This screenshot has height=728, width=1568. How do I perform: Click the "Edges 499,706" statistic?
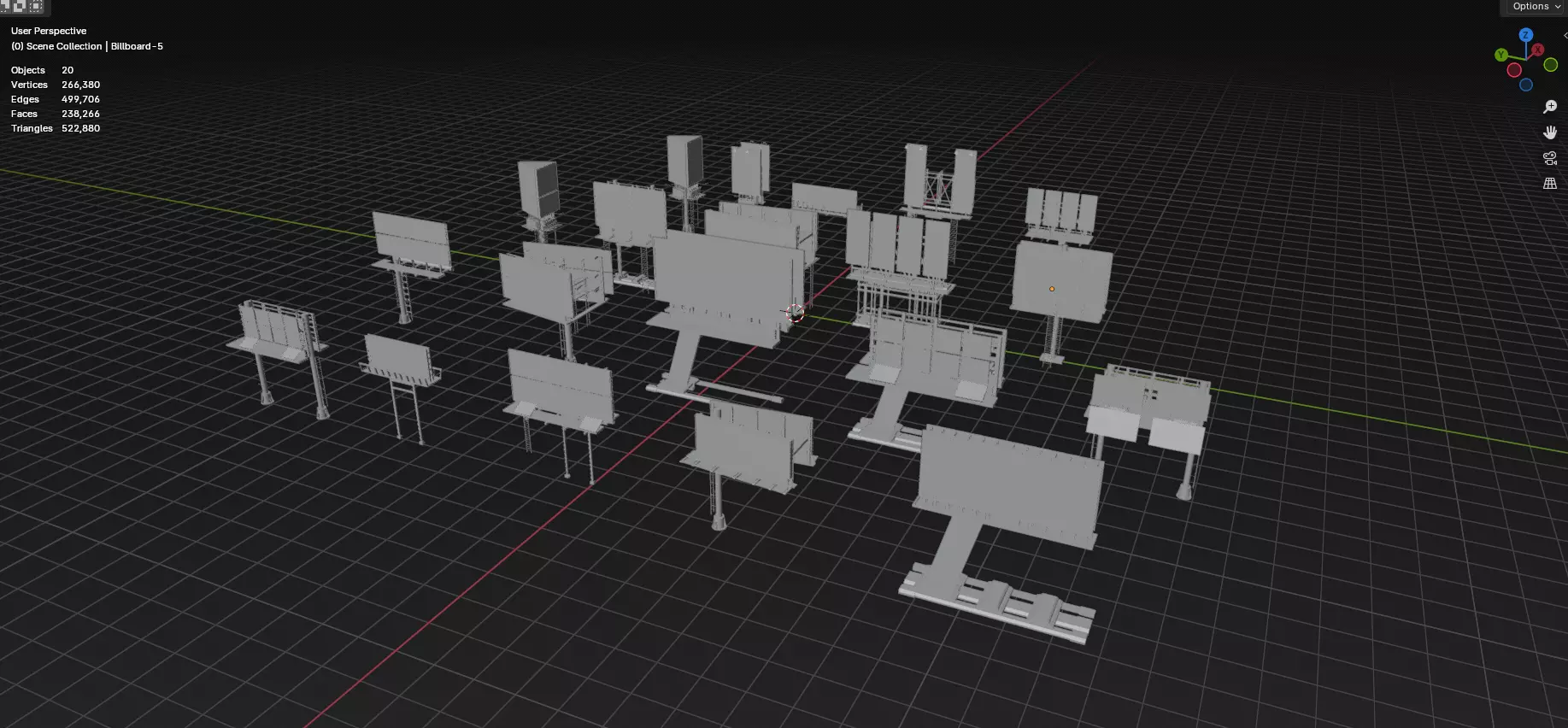(56, 99)
